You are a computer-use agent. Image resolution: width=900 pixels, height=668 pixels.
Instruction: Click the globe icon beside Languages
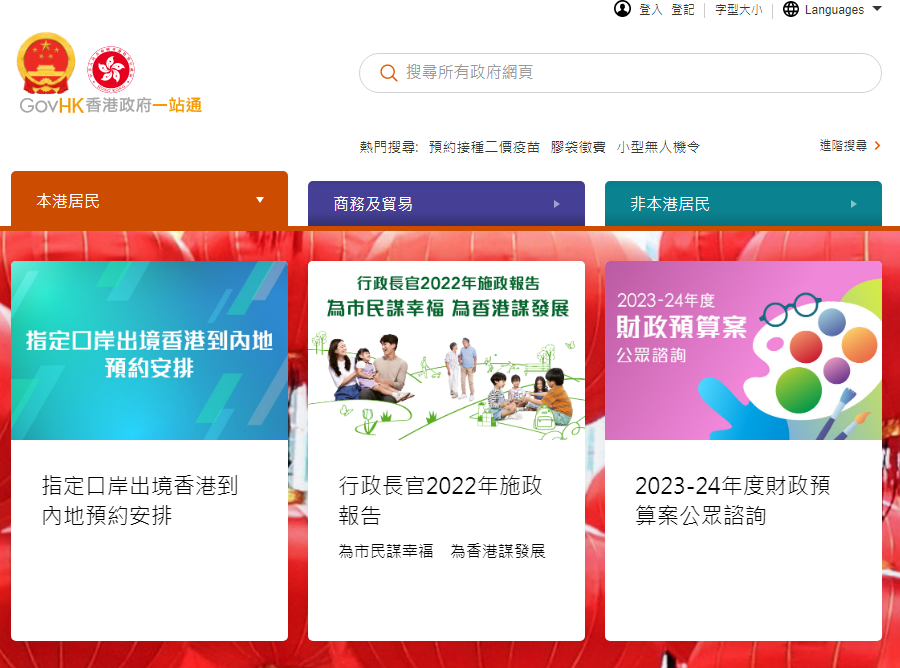point(790,9)
